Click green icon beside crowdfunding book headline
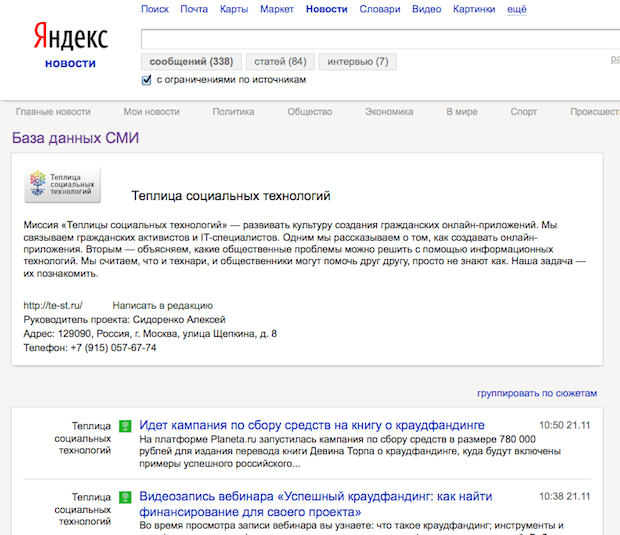 coord(126,426)
